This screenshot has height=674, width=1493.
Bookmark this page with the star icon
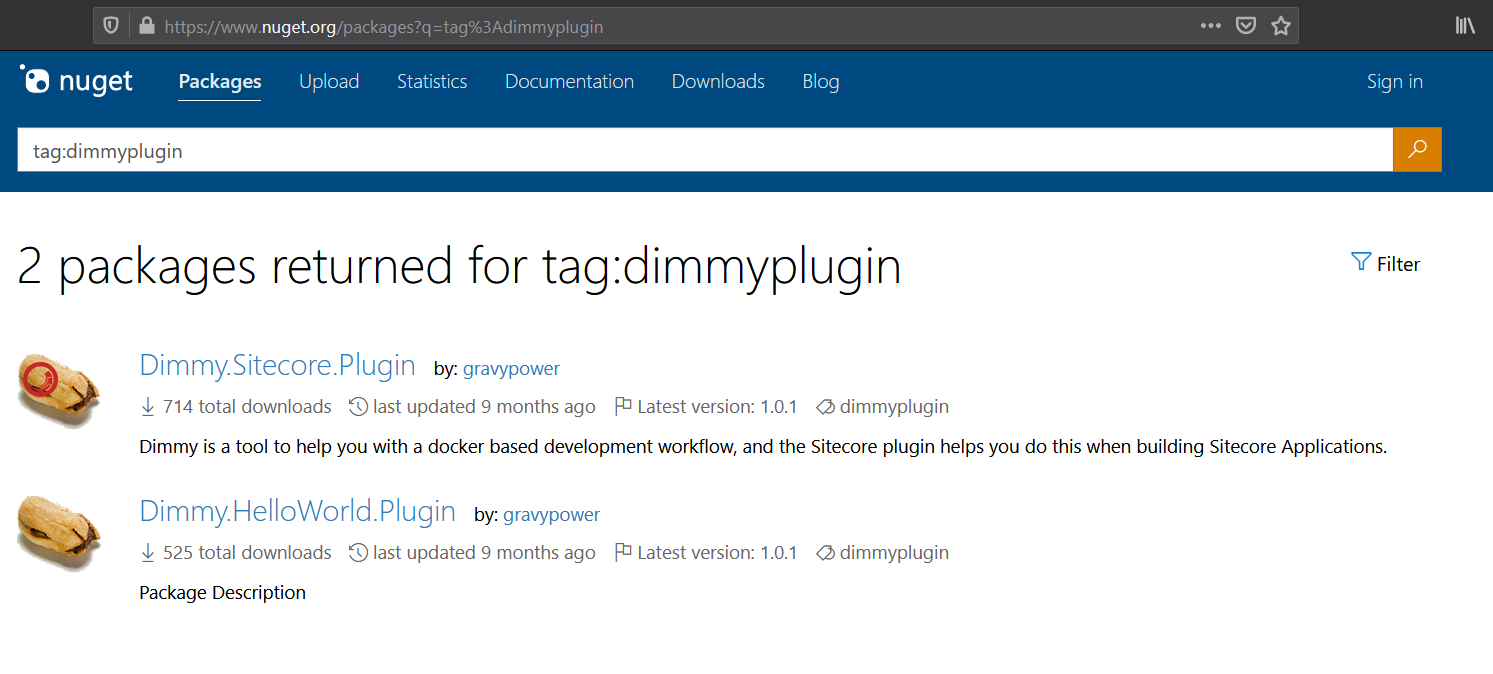[1281, 26]
